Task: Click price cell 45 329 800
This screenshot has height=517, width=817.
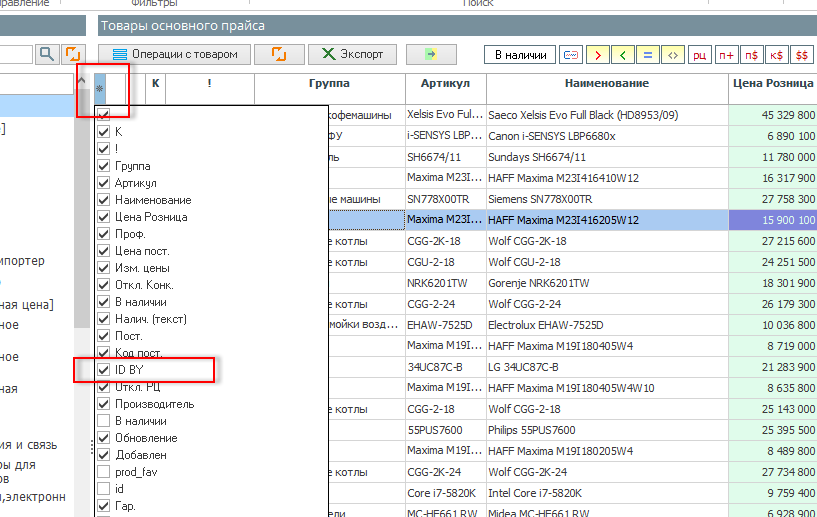Action: (773, 115)
